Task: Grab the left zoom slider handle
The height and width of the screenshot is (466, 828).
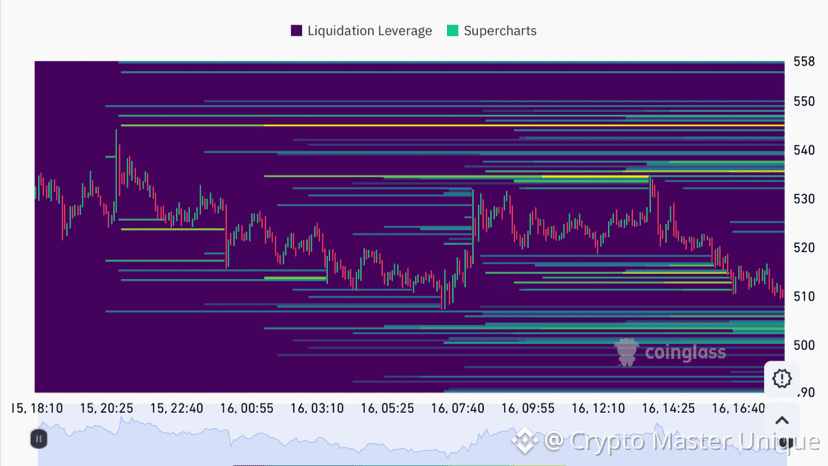Action: tap(39, 439)
